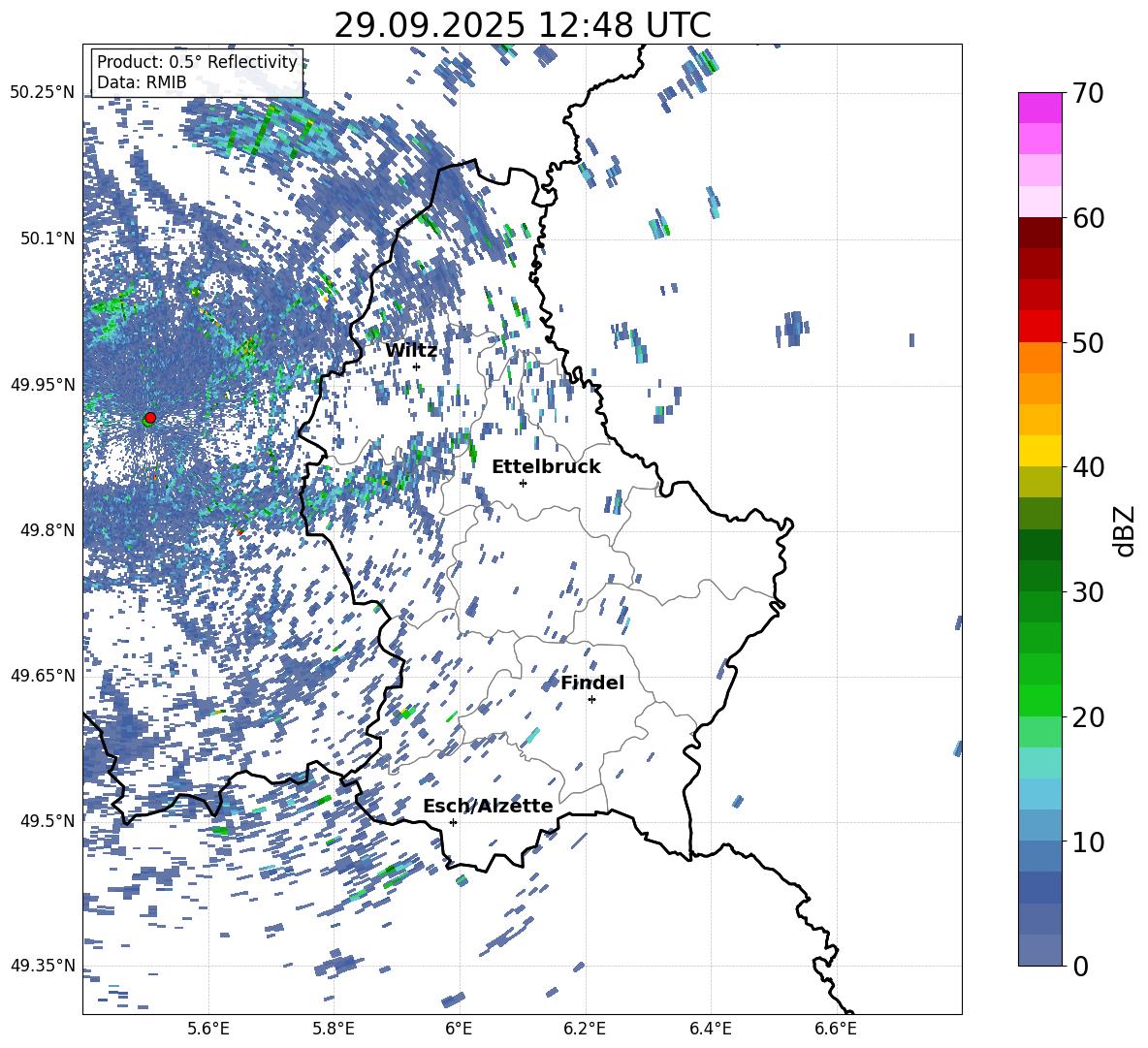
Task: Click the 6.4°E longitude label
Action: point(710,1029)
